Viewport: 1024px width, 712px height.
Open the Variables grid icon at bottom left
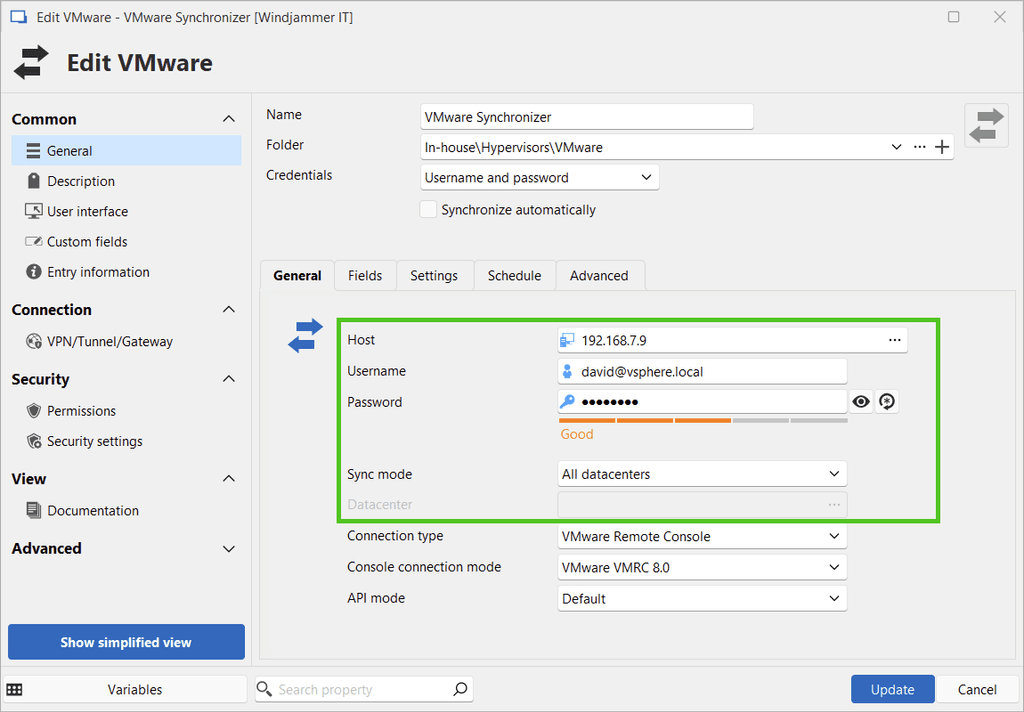(15, 689)
